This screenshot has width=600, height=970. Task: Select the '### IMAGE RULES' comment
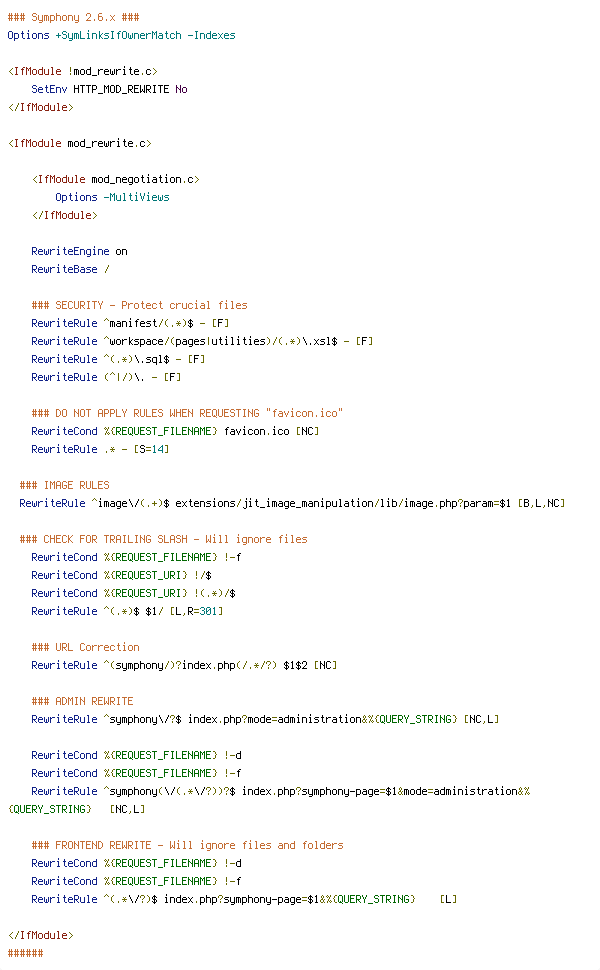pyautogui.click(x=64, y=485)
